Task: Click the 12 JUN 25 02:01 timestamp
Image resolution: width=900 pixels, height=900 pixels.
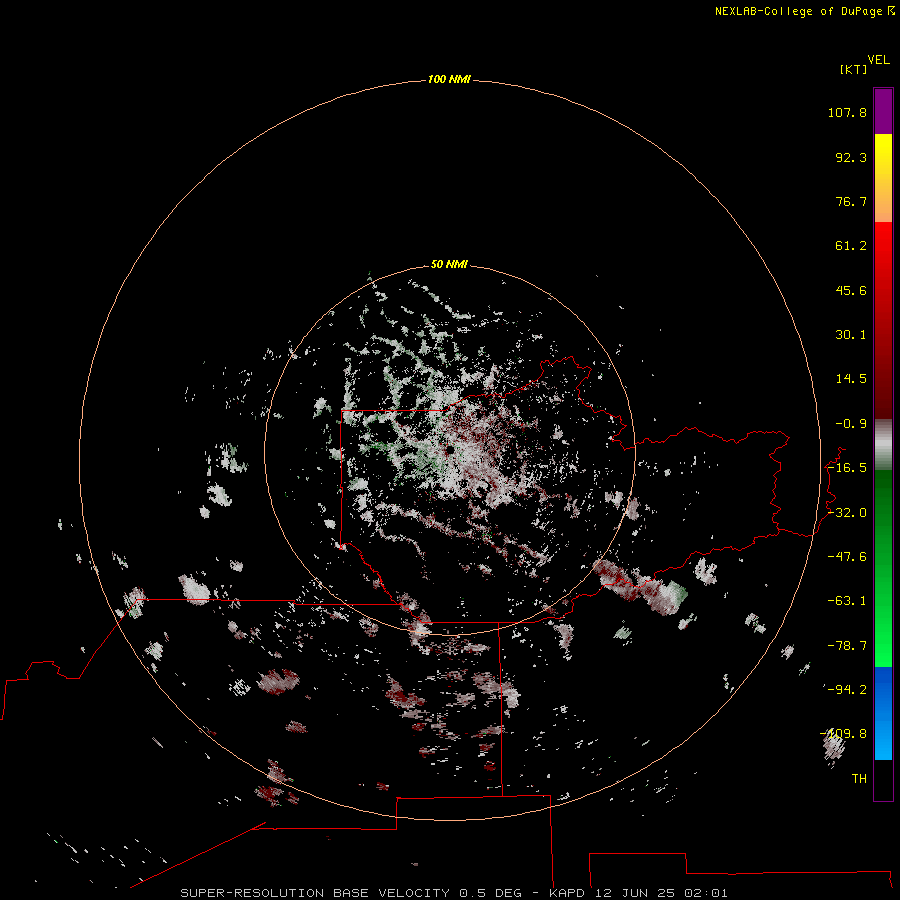Action: pos(661,893)
